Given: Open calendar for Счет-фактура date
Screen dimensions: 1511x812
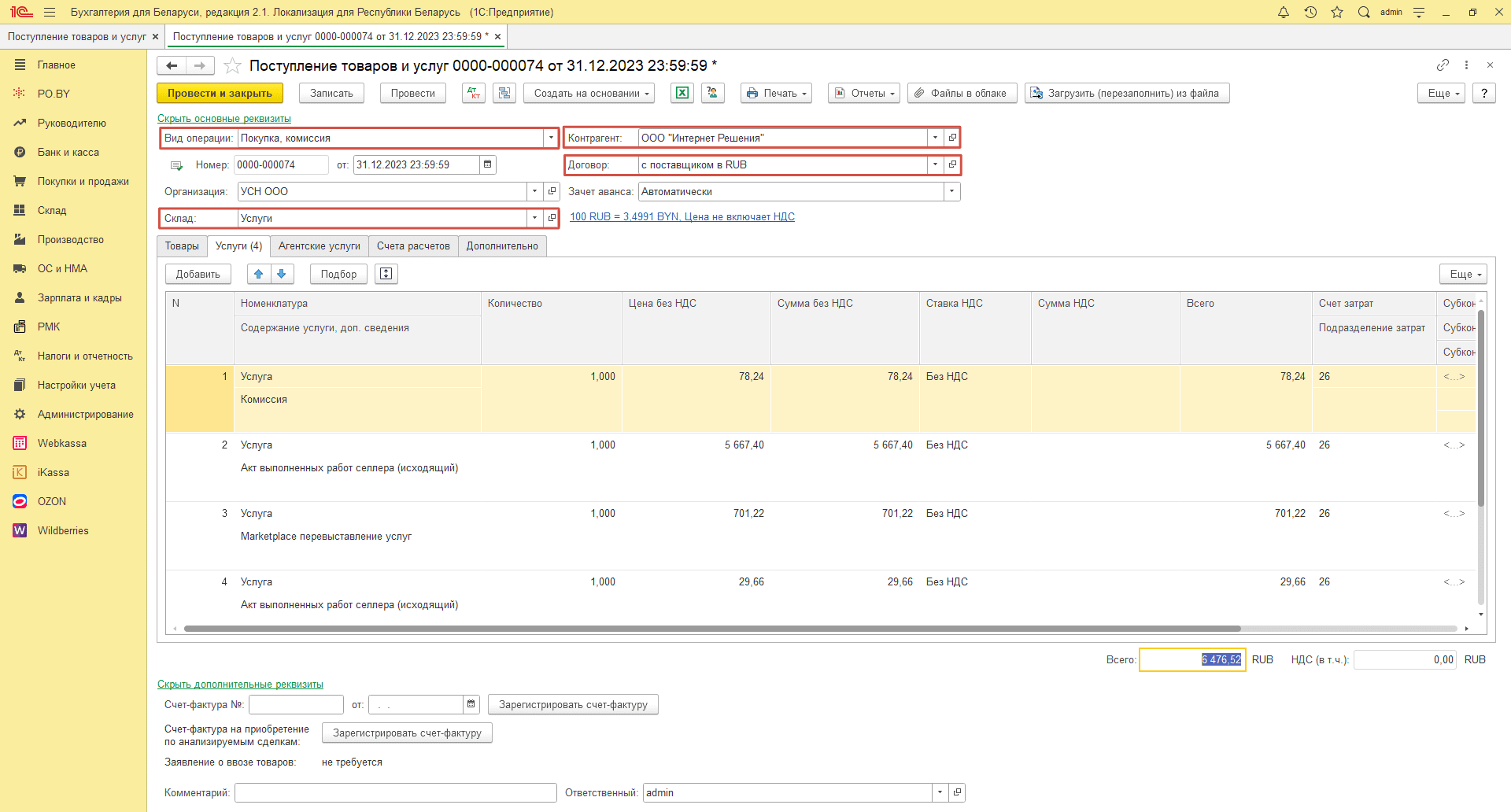Looking at the screenshot, I should click(471, 704).
